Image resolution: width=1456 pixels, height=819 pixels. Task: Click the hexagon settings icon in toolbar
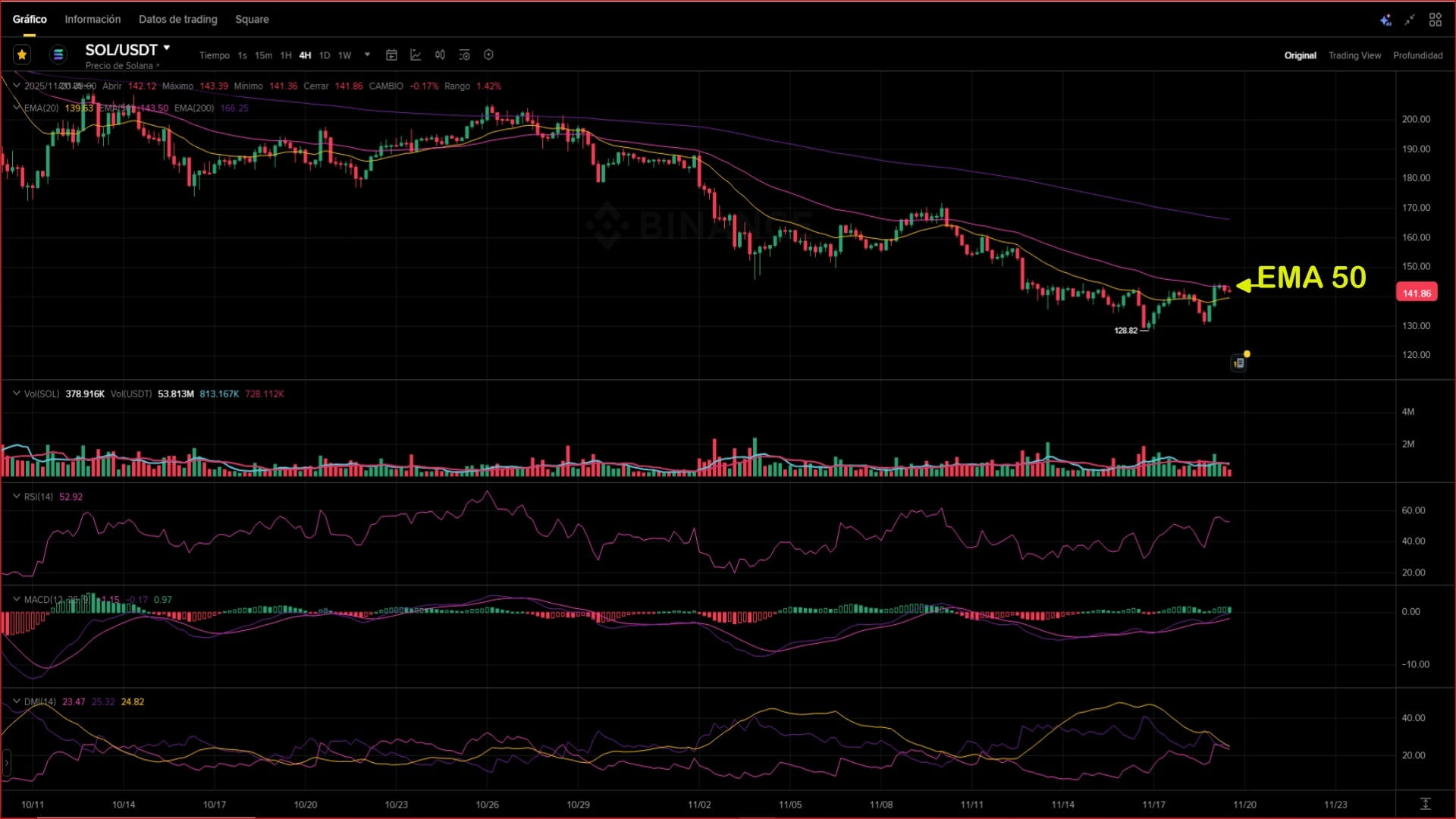[488, 55]
